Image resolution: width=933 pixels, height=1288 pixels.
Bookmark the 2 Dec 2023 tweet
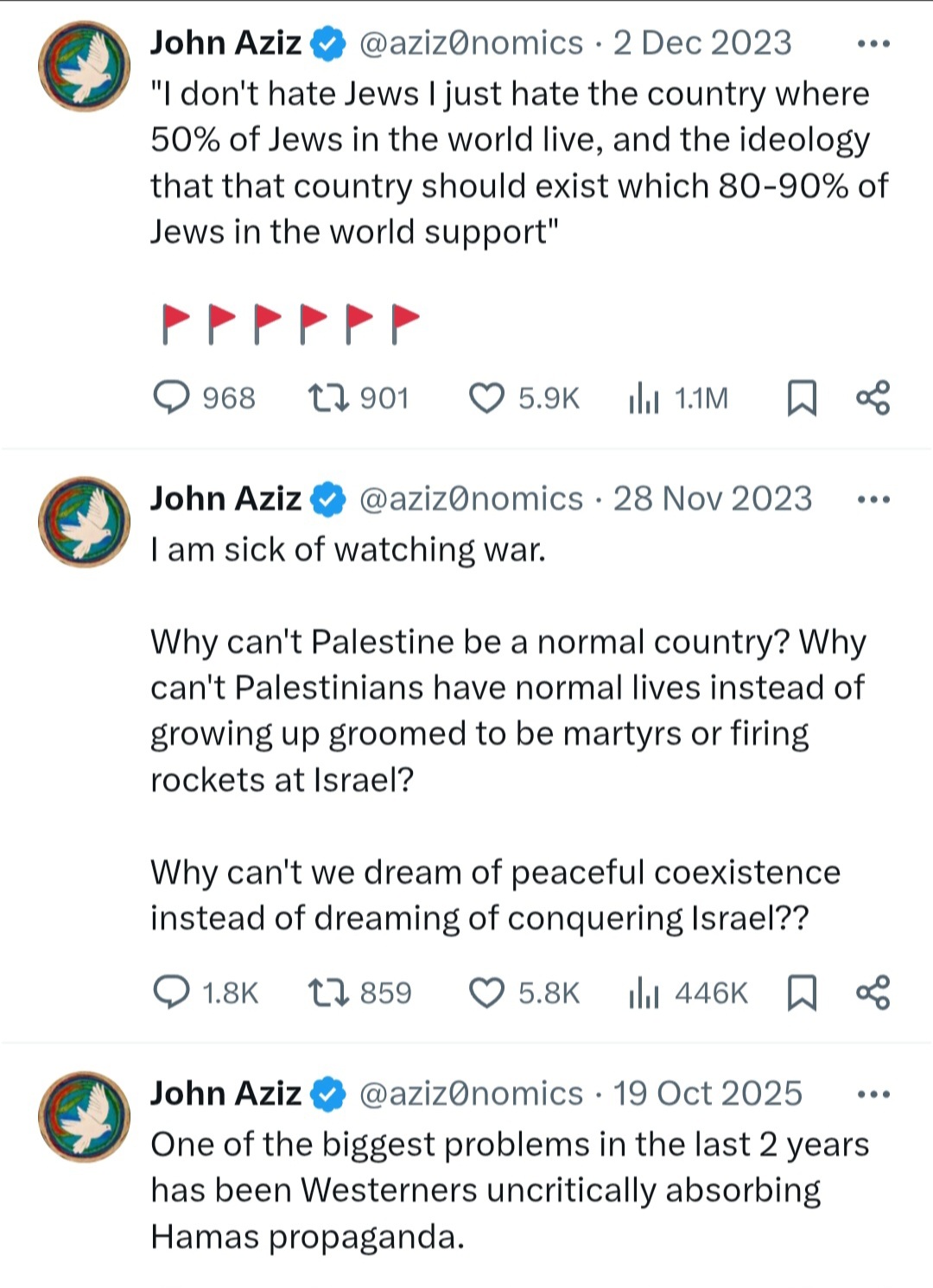(x=802, y=398)
